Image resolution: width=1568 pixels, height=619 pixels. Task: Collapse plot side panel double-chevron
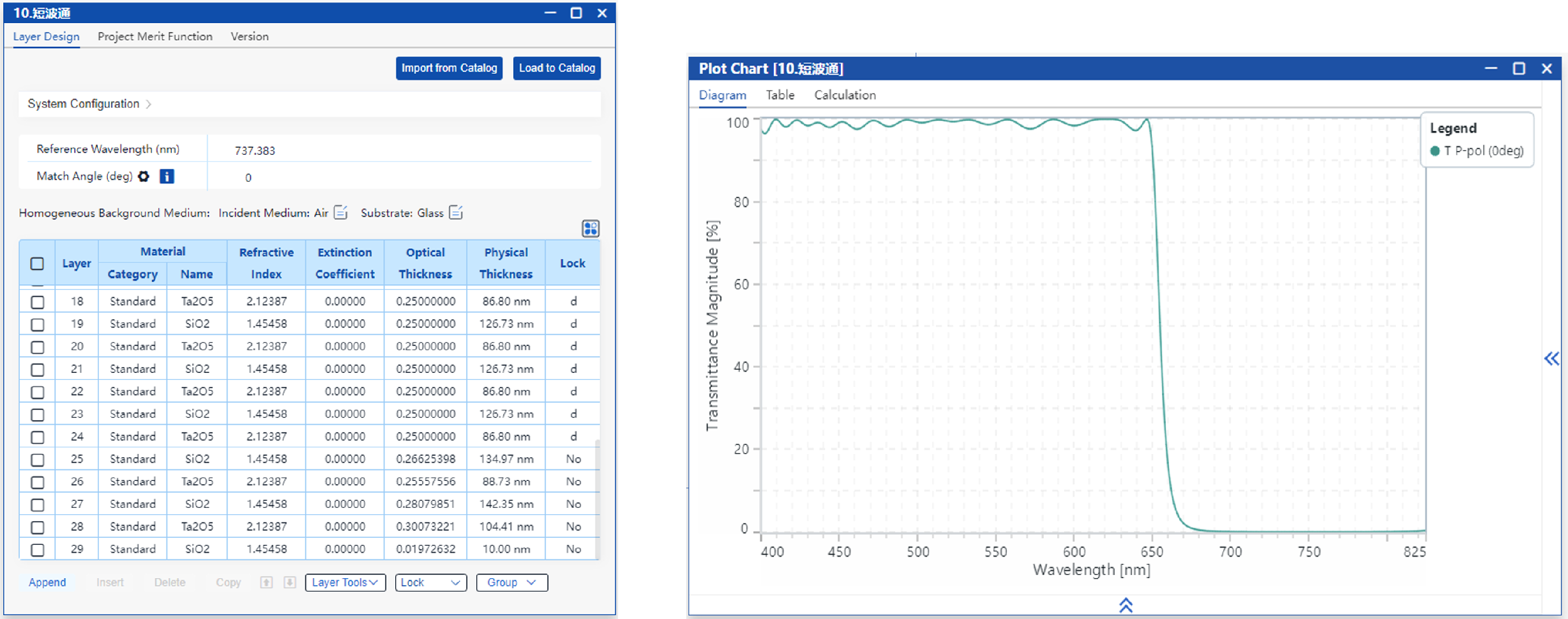(x=1551, y=359)
